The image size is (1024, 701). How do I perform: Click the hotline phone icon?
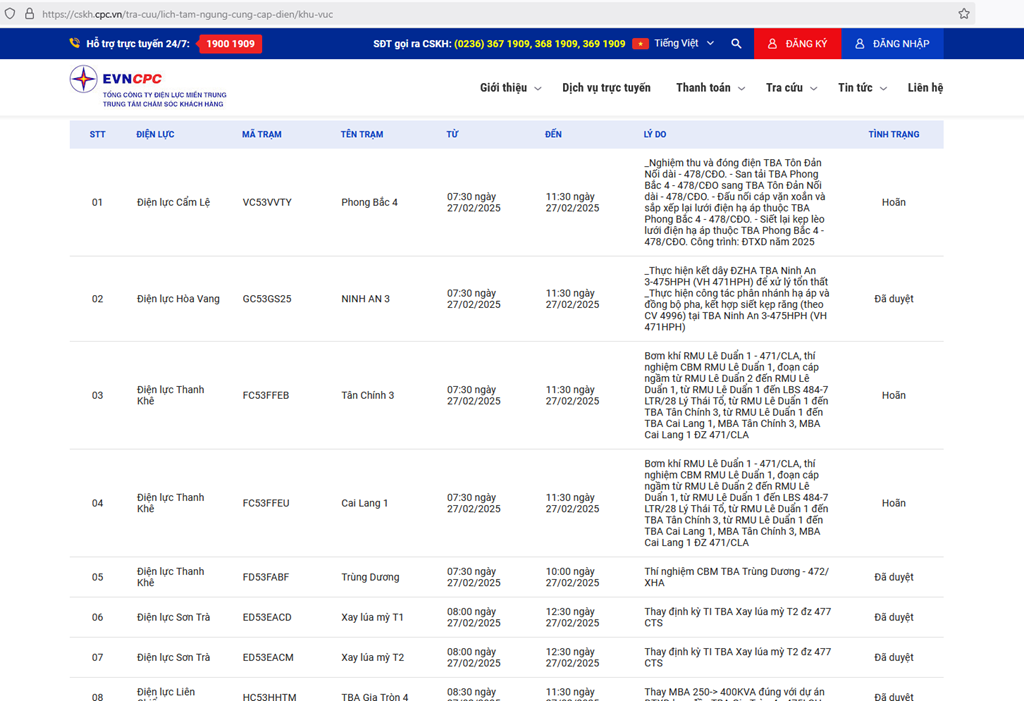pyautogui.click(x=75, y=44)
